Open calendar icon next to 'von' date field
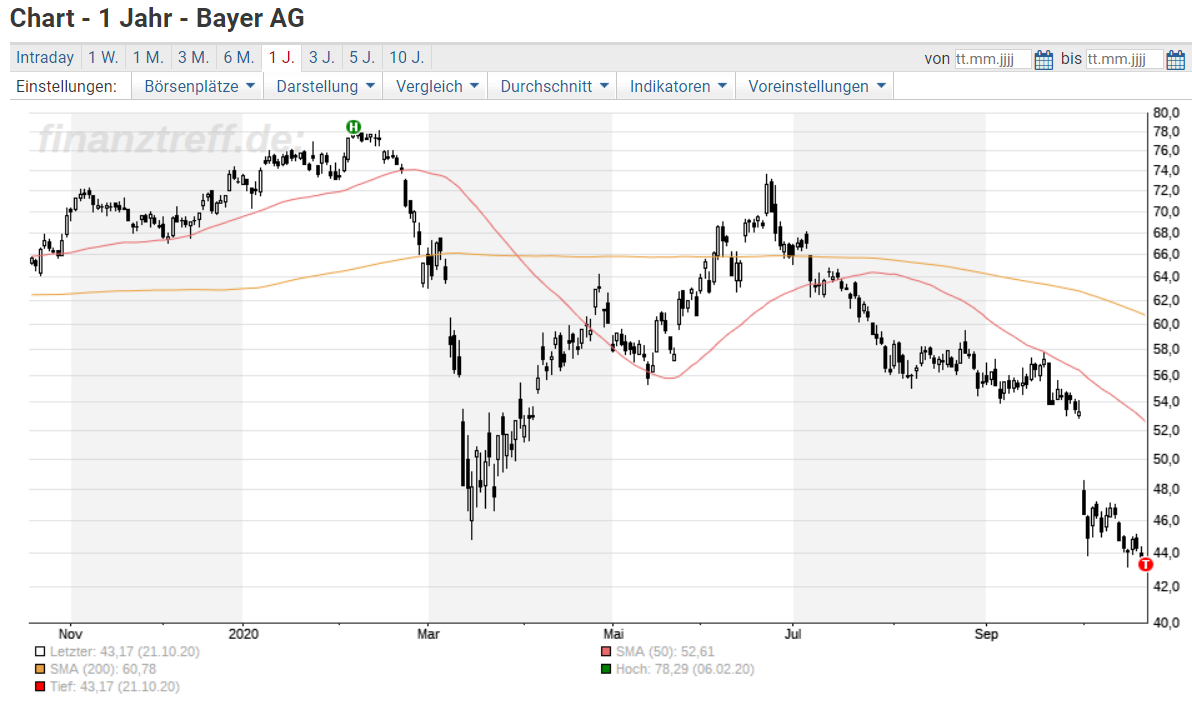The height and width of the screenshot is (722, 1192). [x=1044, y=59]
